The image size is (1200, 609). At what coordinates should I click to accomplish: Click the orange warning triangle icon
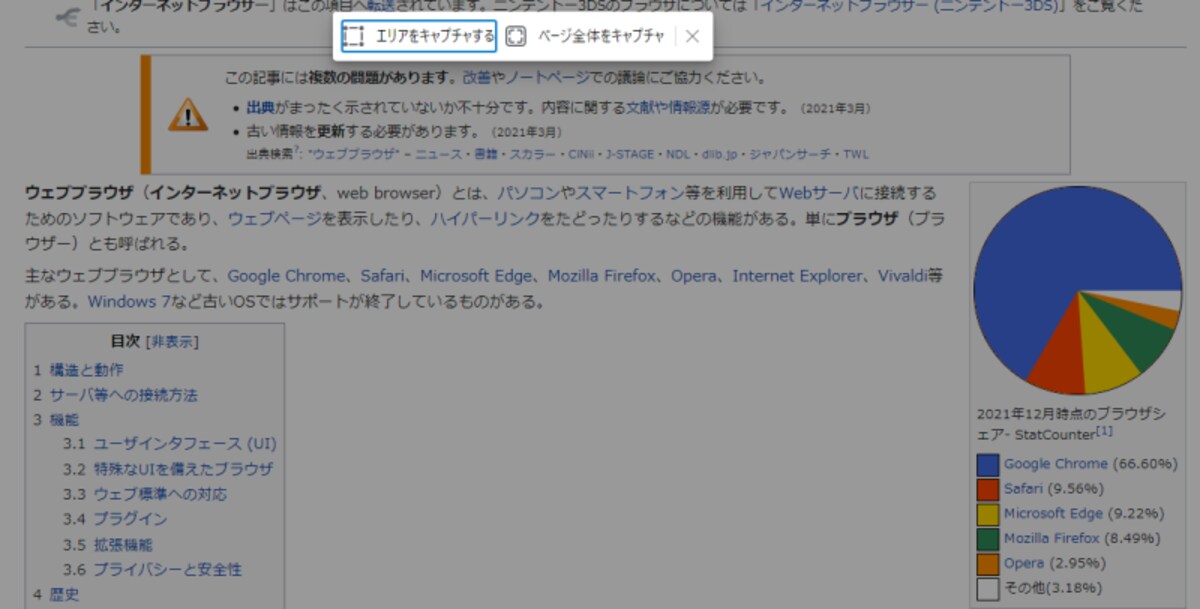tap(188, 115)
